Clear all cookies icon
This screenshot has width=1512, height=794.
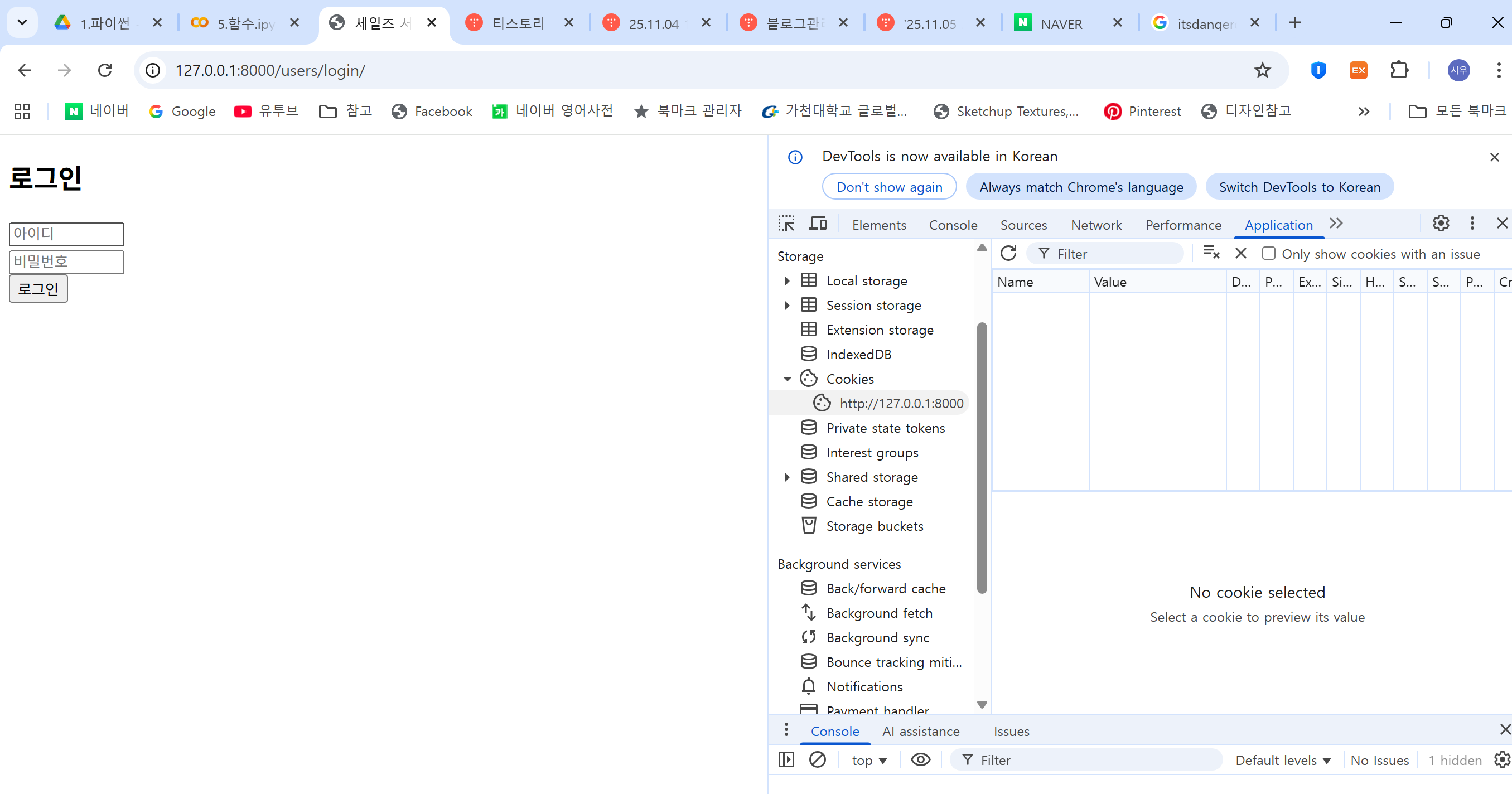coord(1211,254)
